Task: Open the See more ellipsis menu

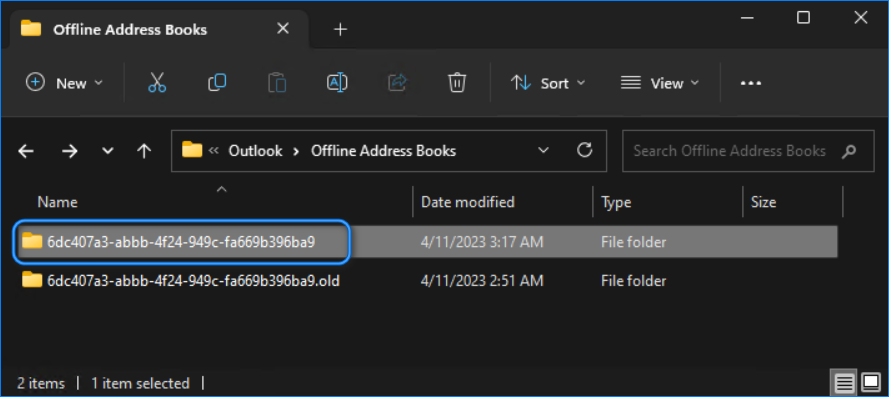Action: click(x=751, y=83)
